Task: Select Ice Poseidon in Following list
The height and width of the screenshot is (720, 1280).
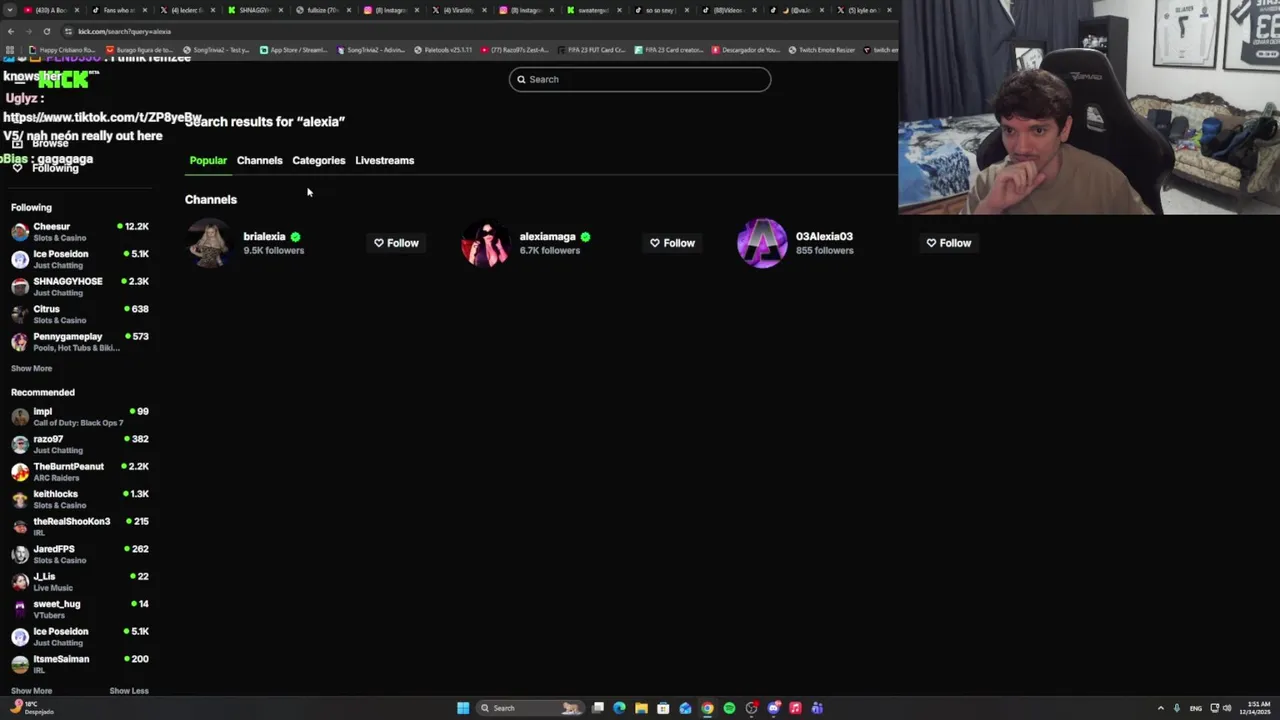Action: click(80, 259)
